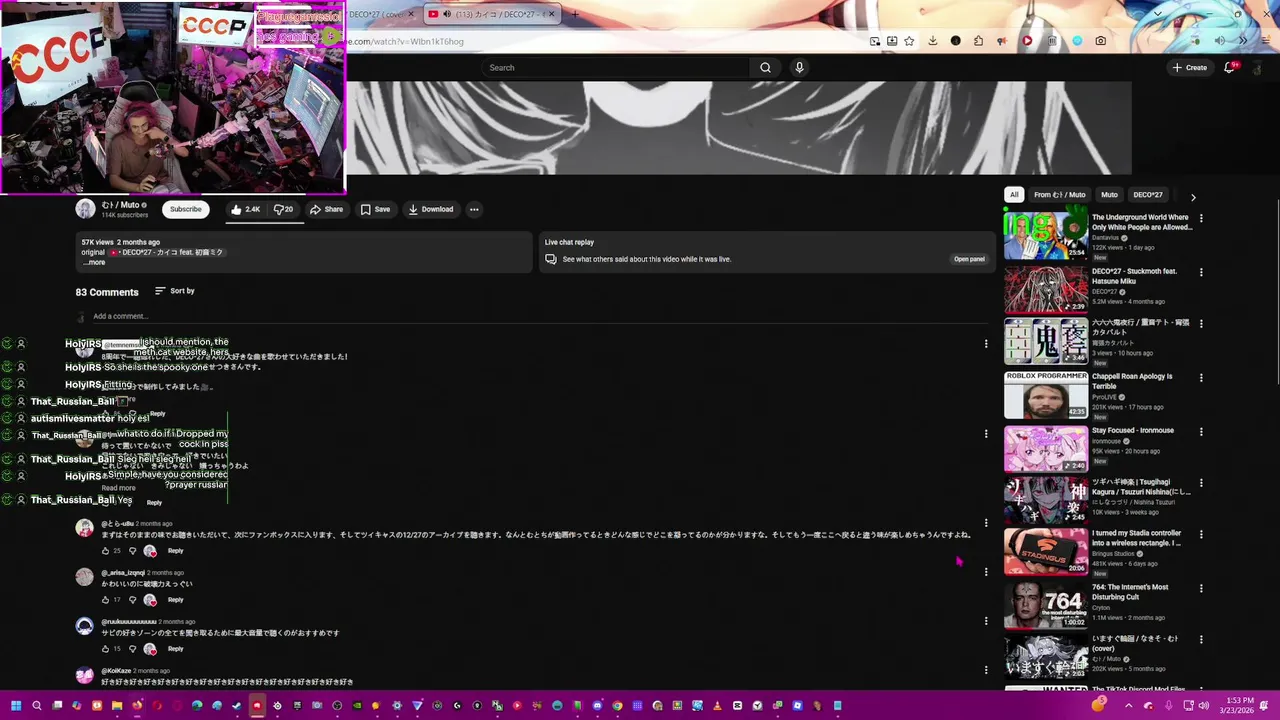Expand description with ...more
This screenshot has width=1280, height=720.
pos(93,262)
